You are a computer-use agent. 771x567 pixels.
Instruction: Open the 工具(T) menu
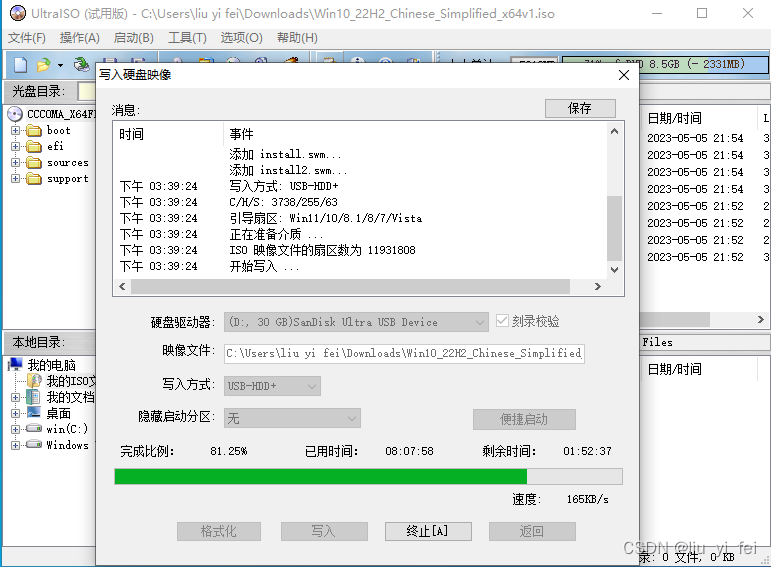click(x=187, y=38)
